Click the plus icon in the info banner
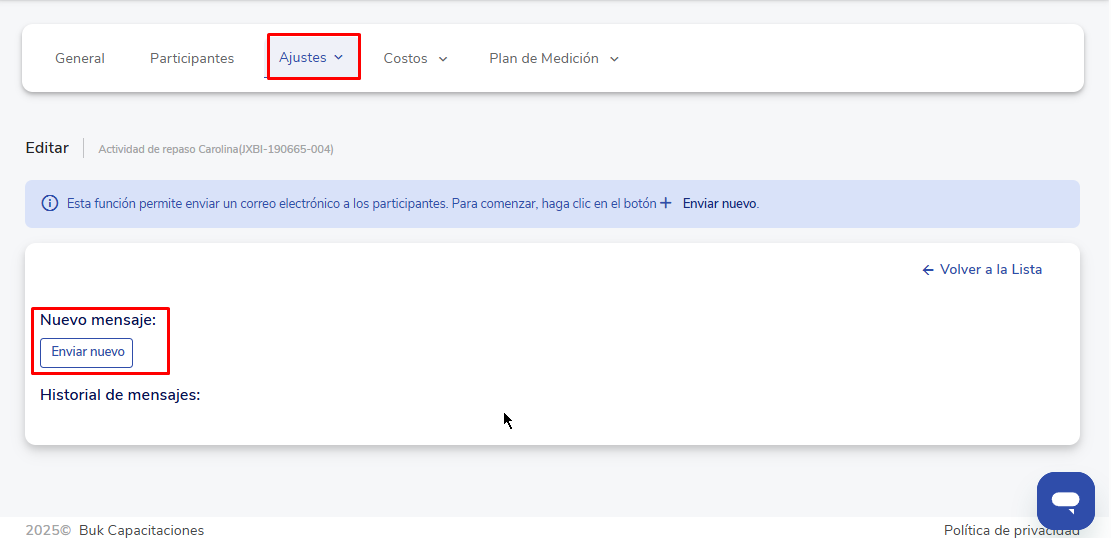1111x538 pixels. 666,203
